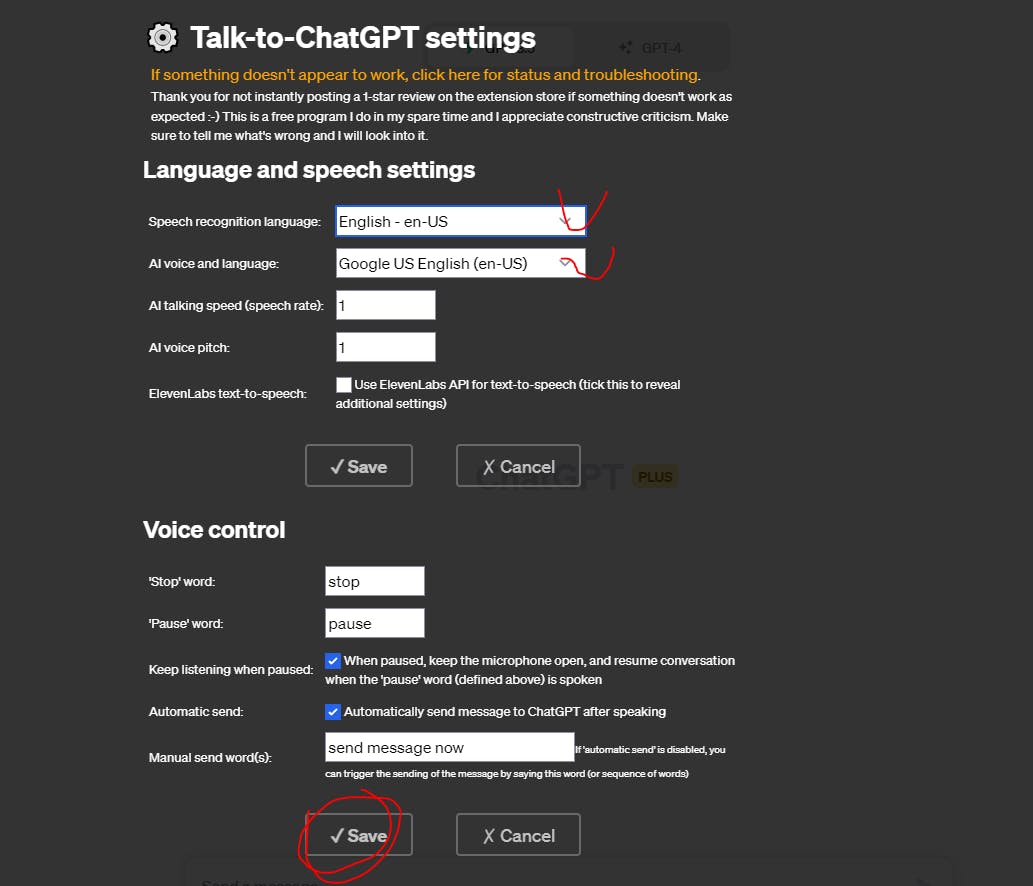
Task: Cancel the Voice control settings
Action: [518, 835]
